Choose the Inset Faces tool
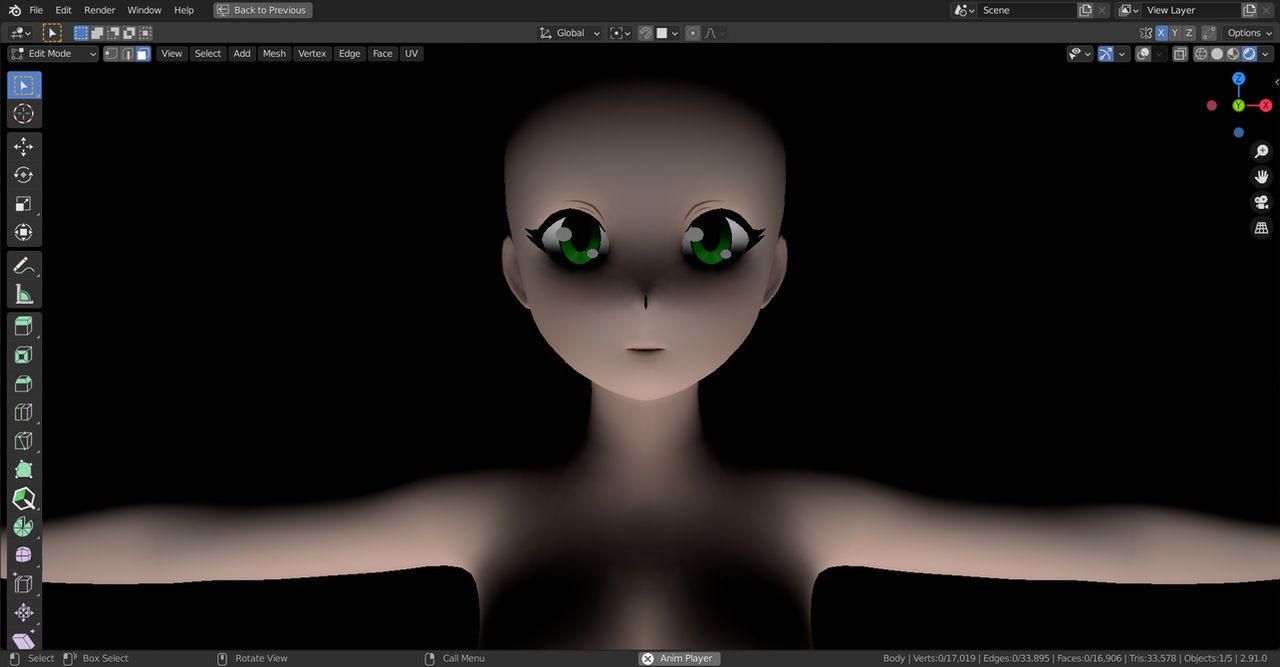 [24, 355]
